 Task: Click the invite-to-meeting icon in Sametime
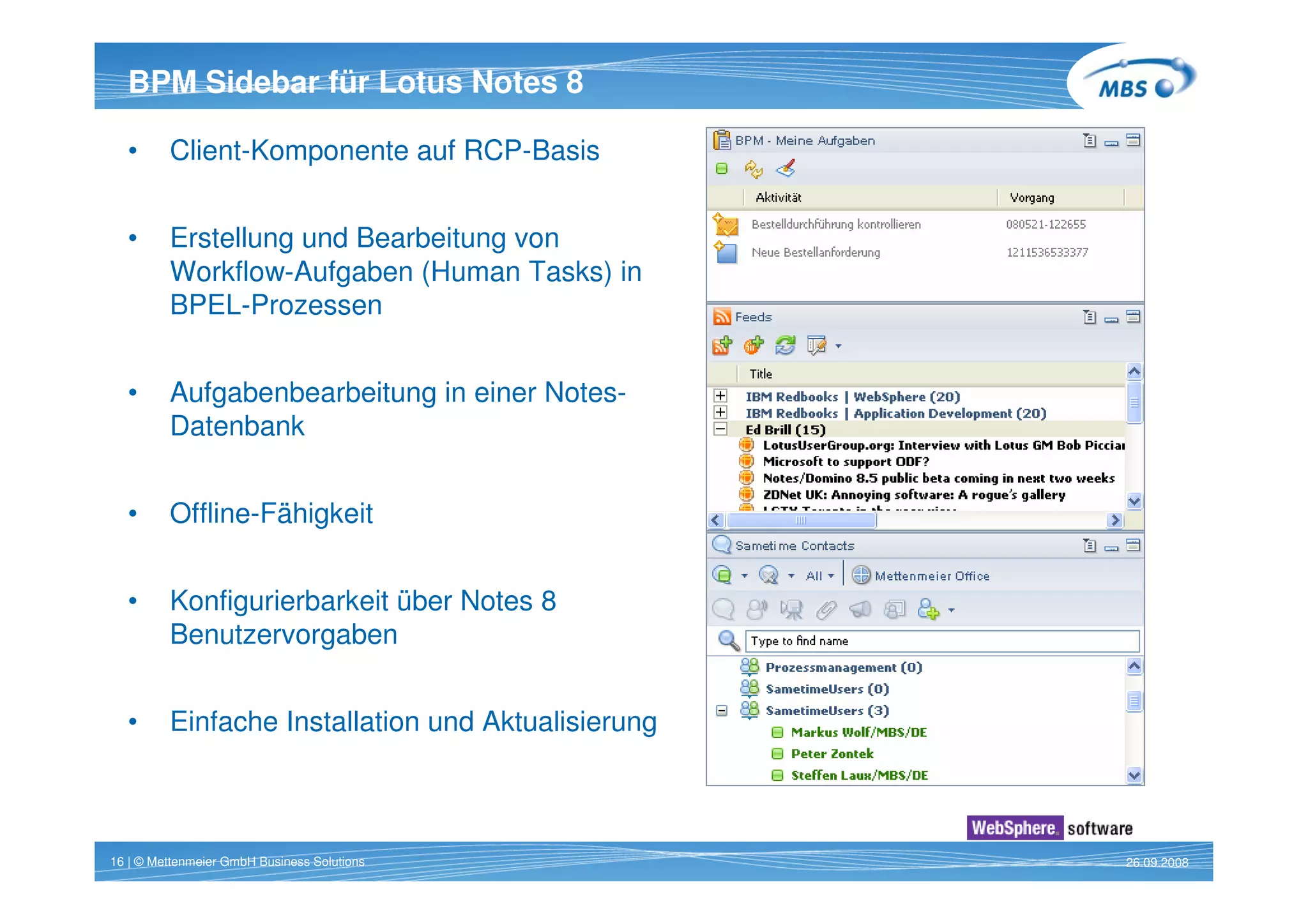(x=895, y=610)
